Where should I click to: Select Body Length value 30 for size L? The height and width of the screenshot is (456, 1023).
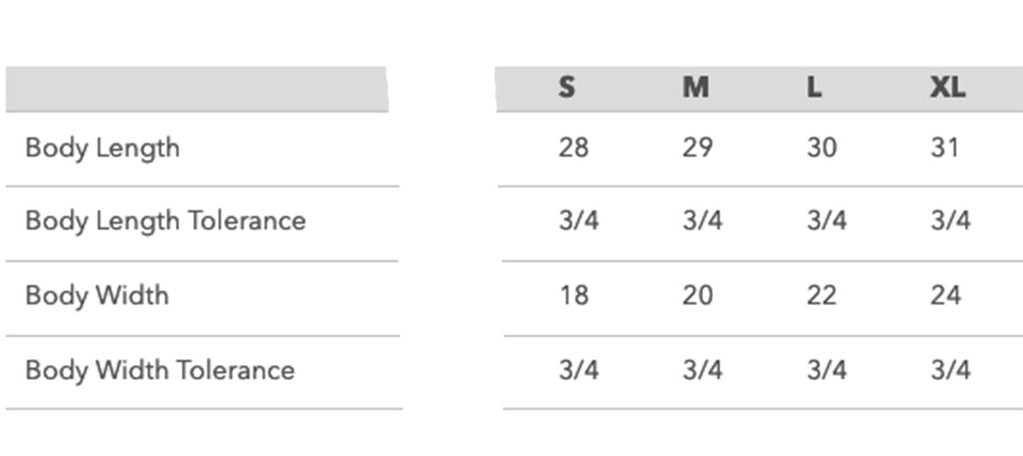pyautogui.click(x=822, y=148)
